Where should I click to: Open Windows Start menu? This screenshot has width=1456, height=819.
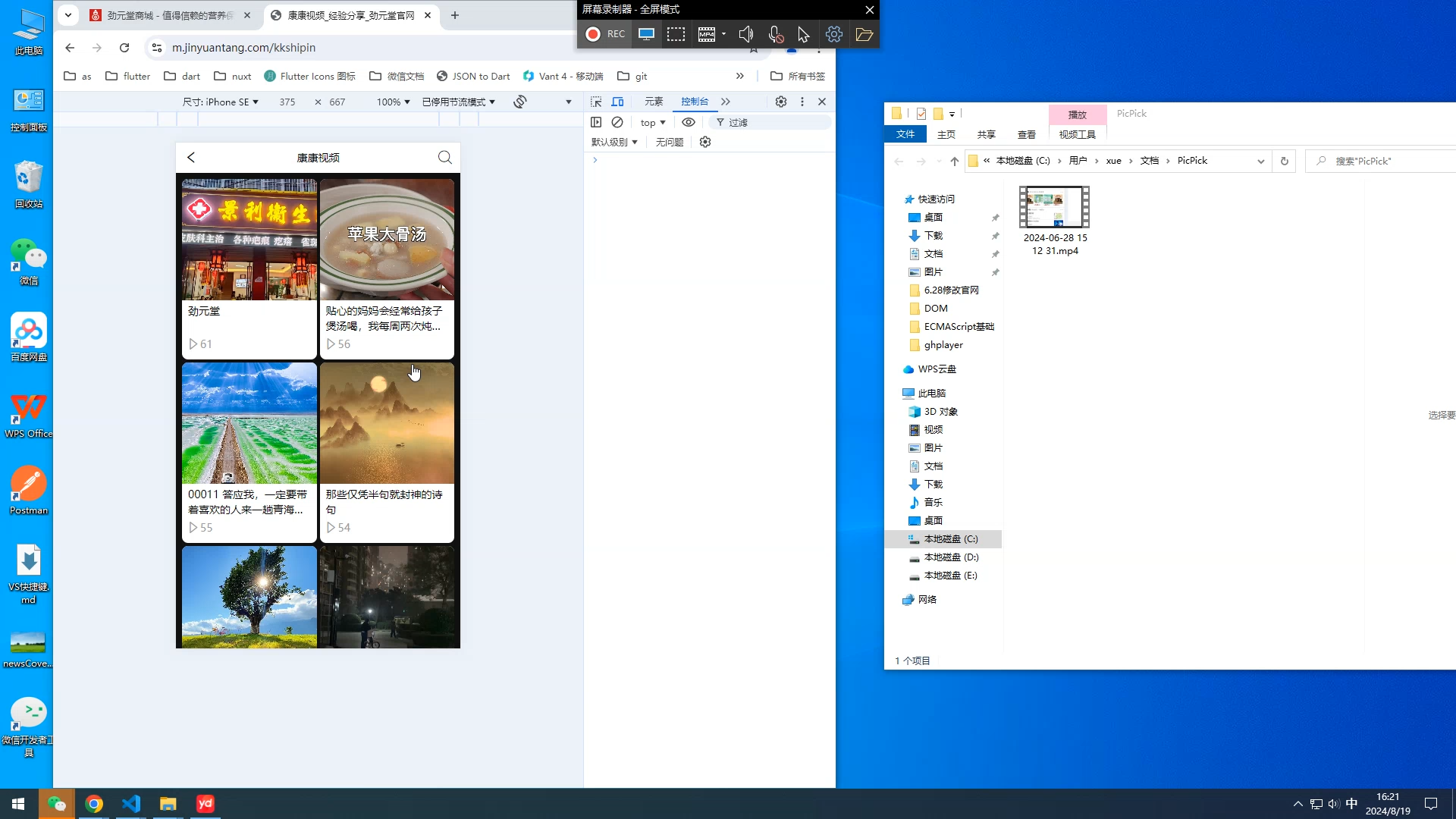18,803
